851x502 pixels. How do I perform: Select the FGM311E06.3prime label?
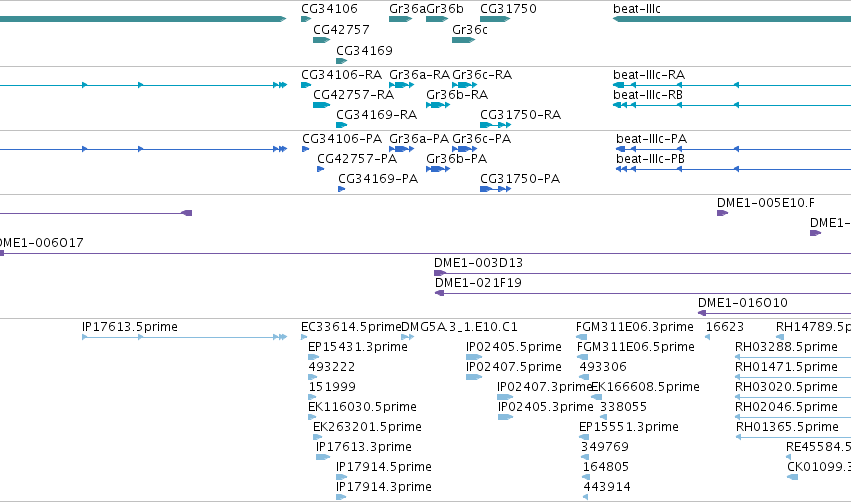(634, 327)
